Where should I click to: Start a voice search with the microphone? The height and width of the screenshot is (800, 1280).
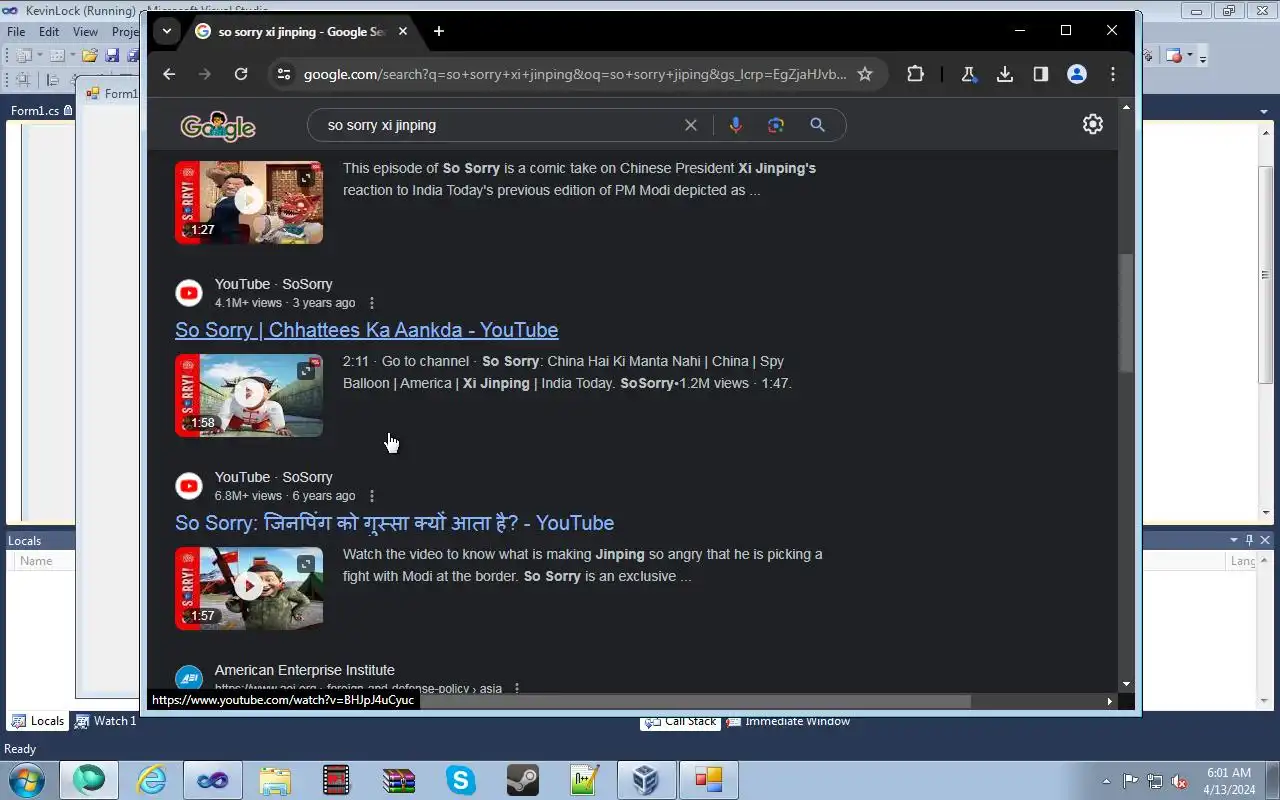[x=736, y=125]
